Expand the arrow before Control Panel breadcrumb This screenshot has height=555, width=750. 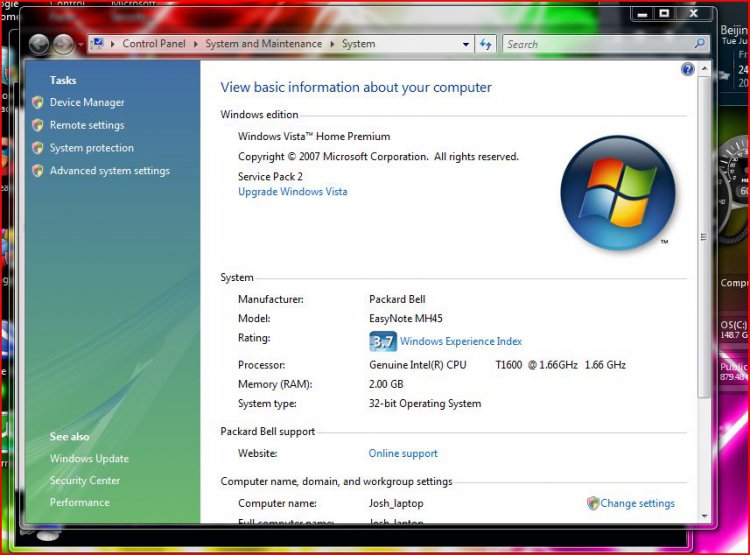tap(113, 44)
